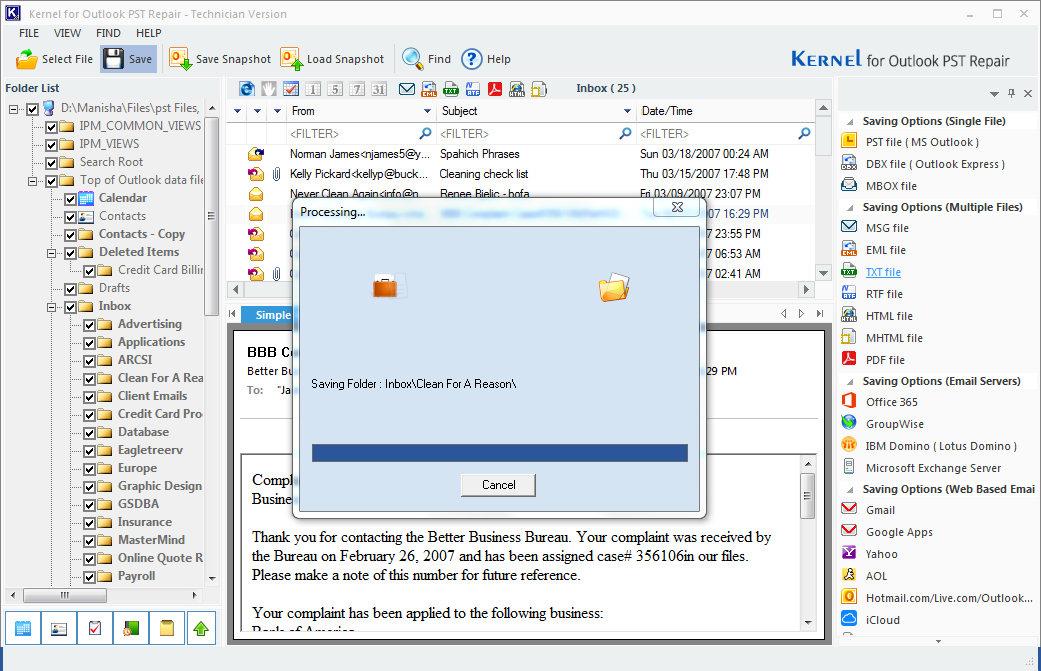Viewport: 1041px width, 671px height.
Task: Click the calendar checkmark icon above message list
Action: tap(291, 89)
